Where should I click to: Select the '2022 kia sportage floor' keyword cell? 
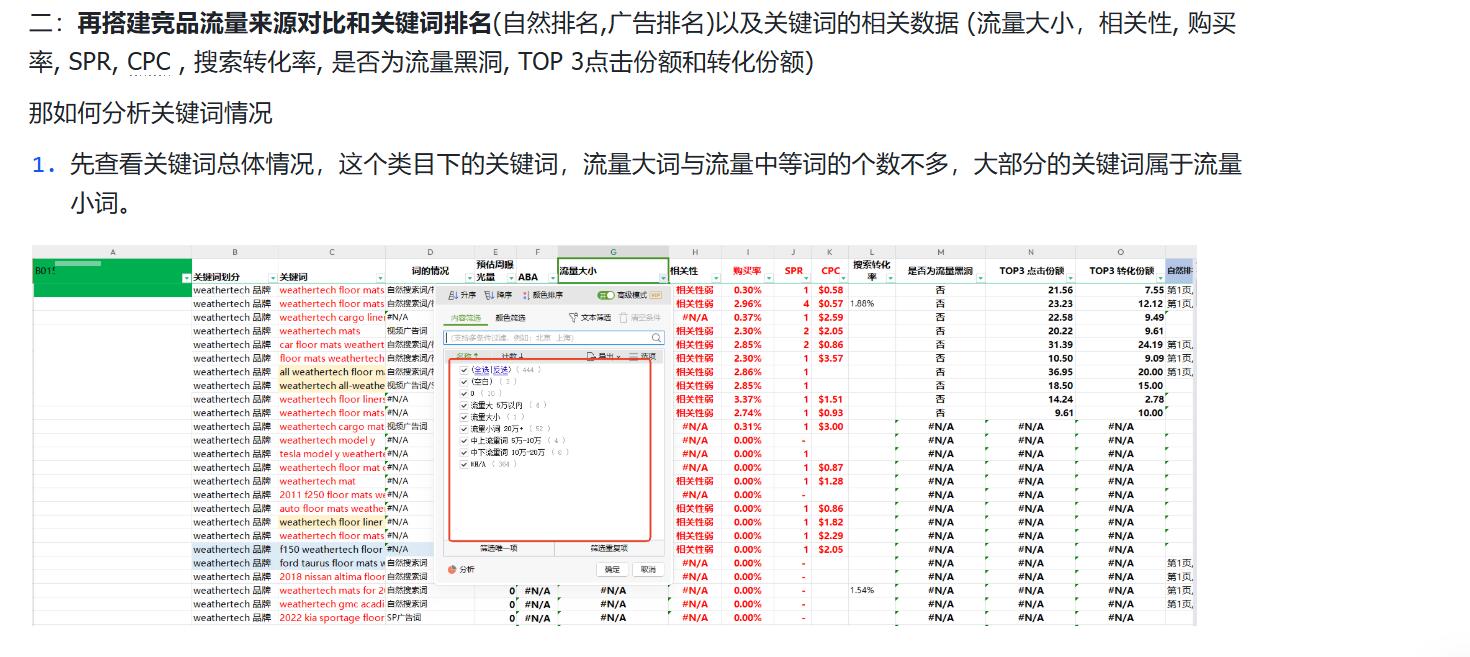point(332,618)
